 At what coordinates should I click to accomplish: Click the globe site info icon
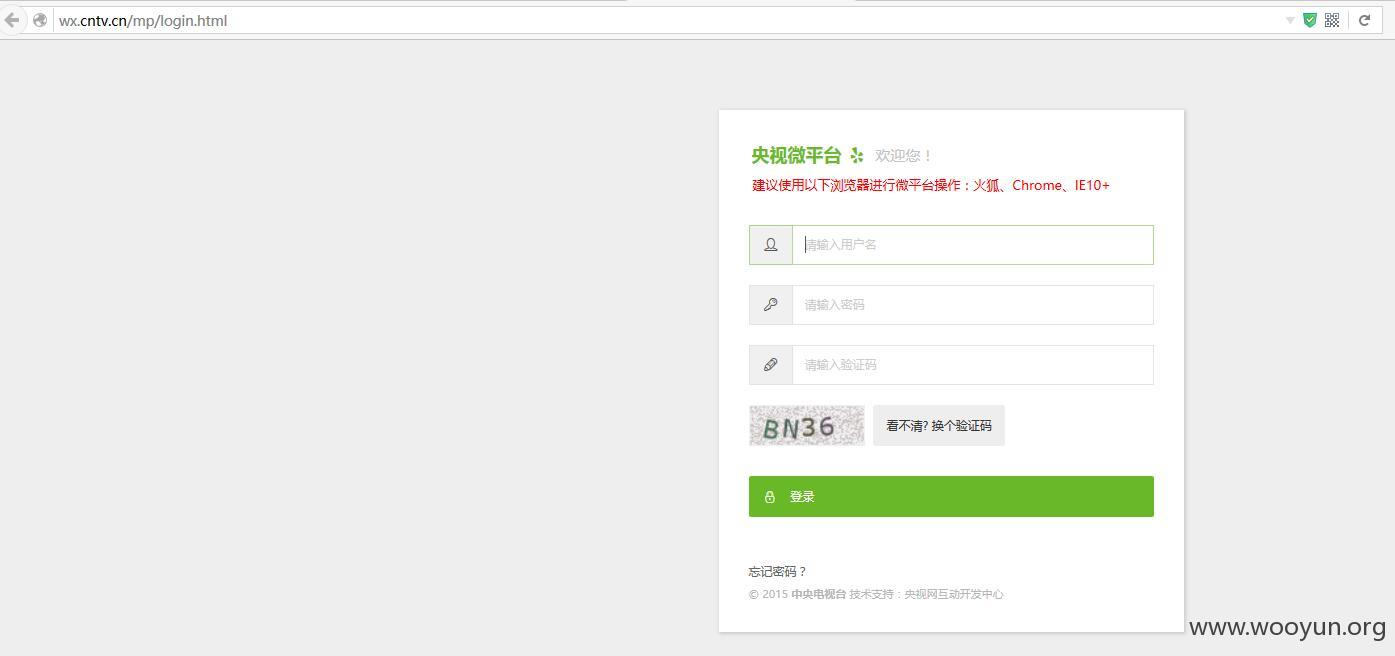(x=40, y=20)
